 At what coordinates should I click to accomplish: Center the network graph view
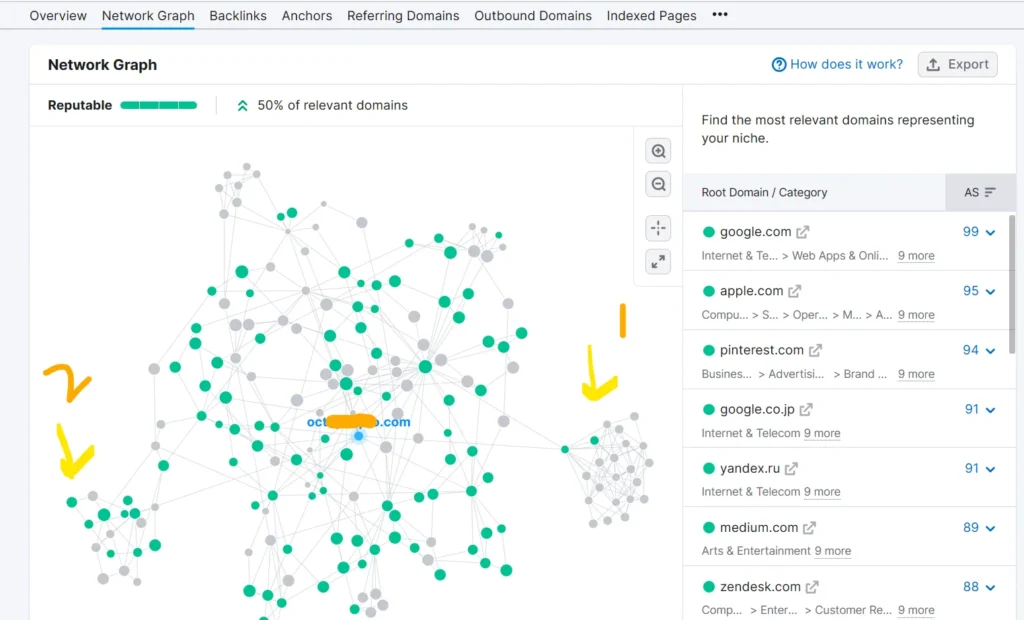click(658, 228)
